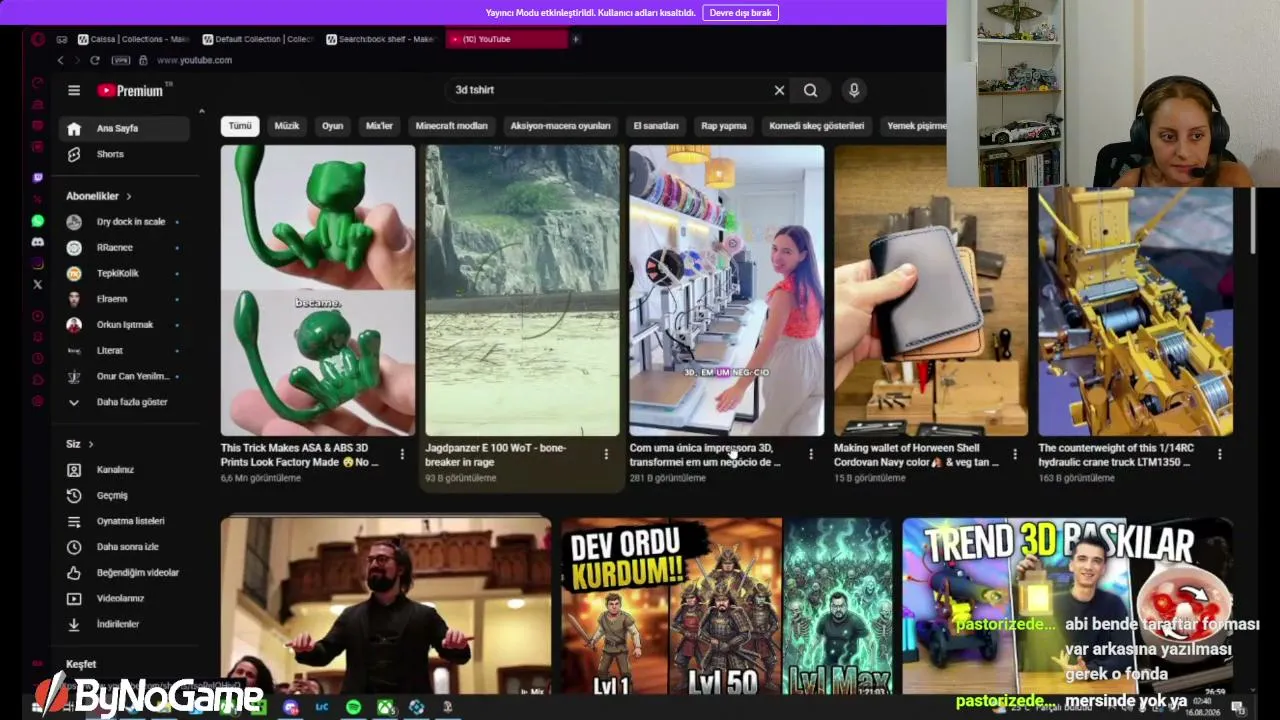Select the YouTube browser tab
Screen dimensions: 1280x720
[506, 39]
